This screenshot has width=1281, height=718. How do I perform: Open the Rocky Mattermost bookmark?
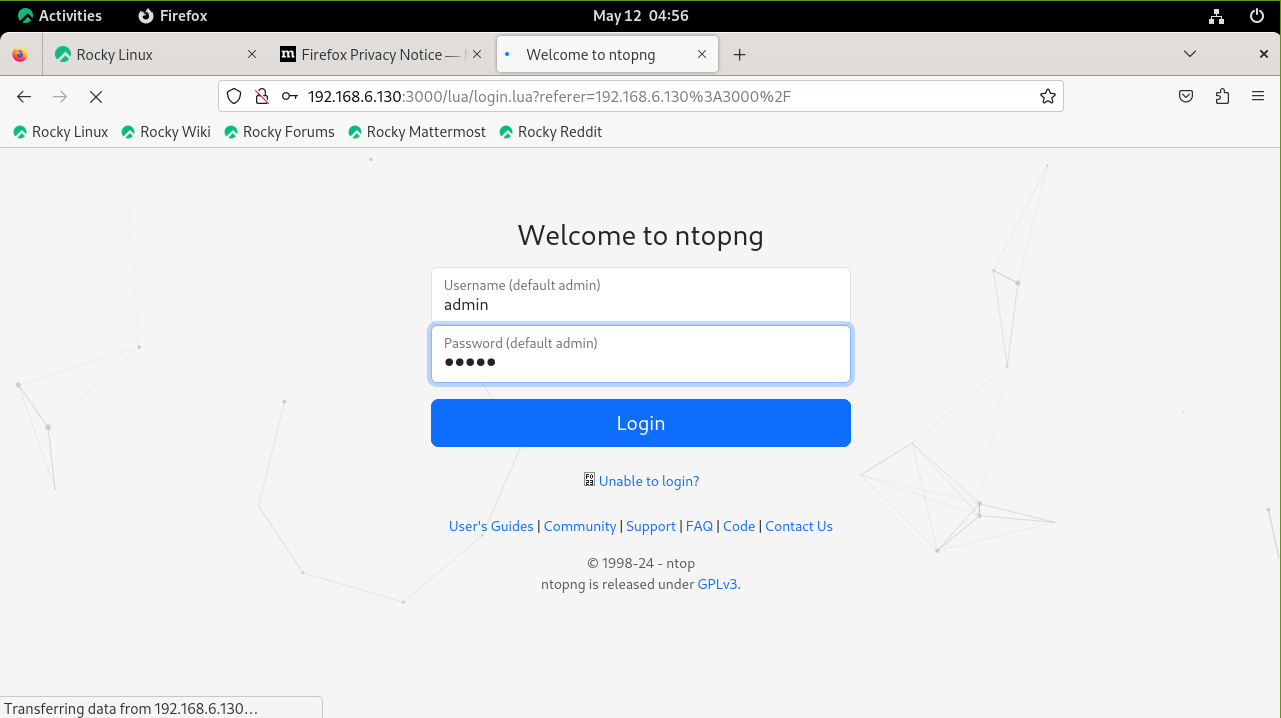(x=417, y=132)
